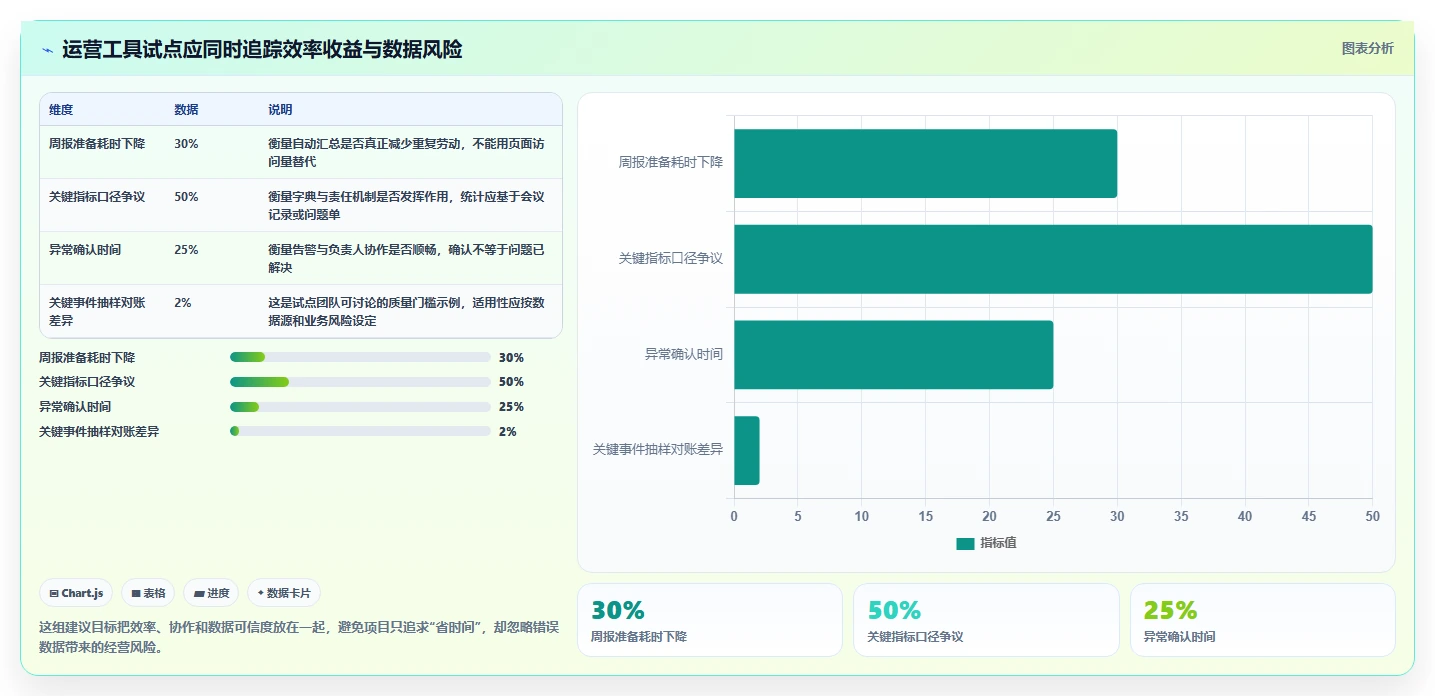The width and height of the screenshot is (1435, 696).
Task: Select the 进度 tag chip
Action: (x=211, y=593)
